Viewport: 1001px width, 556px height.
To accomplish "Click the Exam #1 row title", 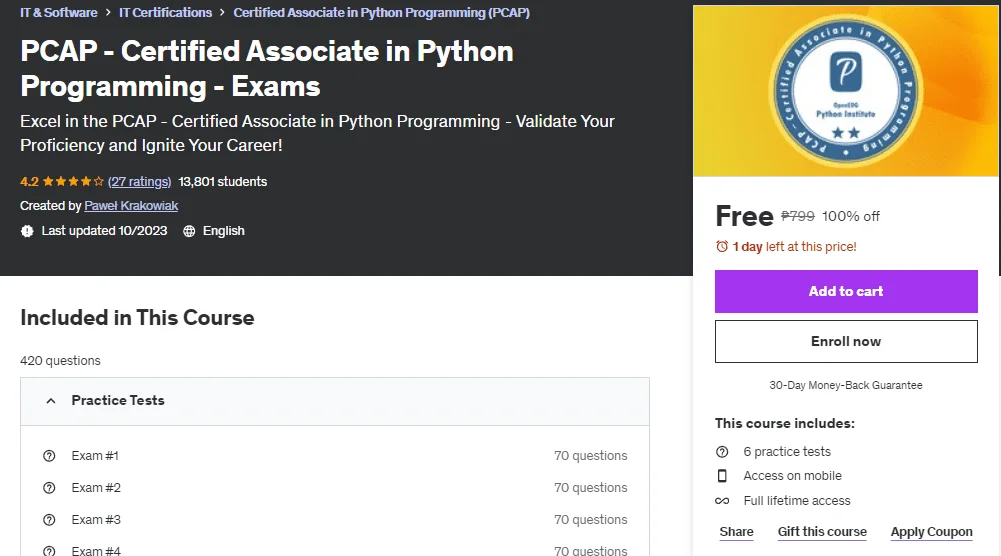I will point(94,456).
